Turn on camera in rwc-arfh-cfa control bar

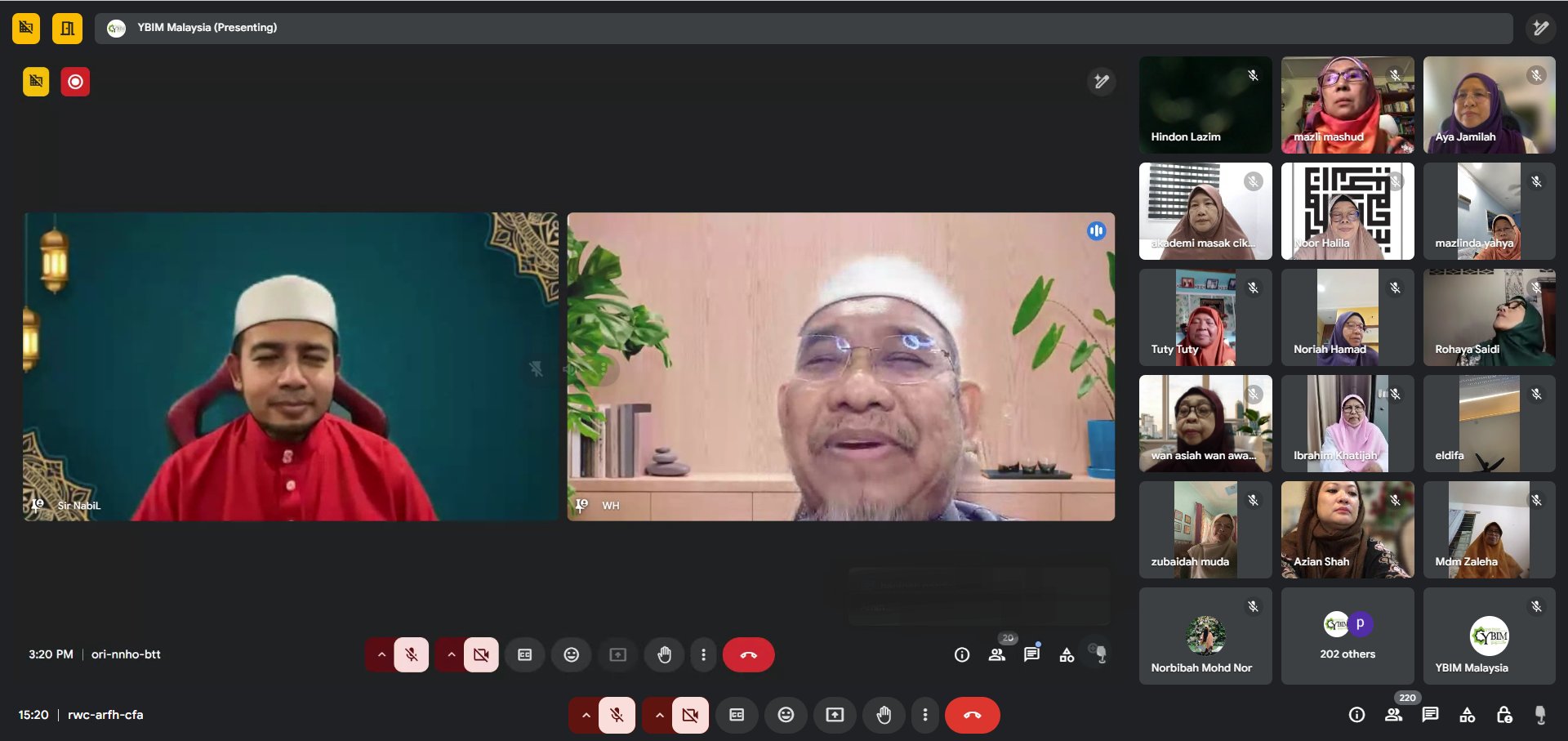(690, 715)
